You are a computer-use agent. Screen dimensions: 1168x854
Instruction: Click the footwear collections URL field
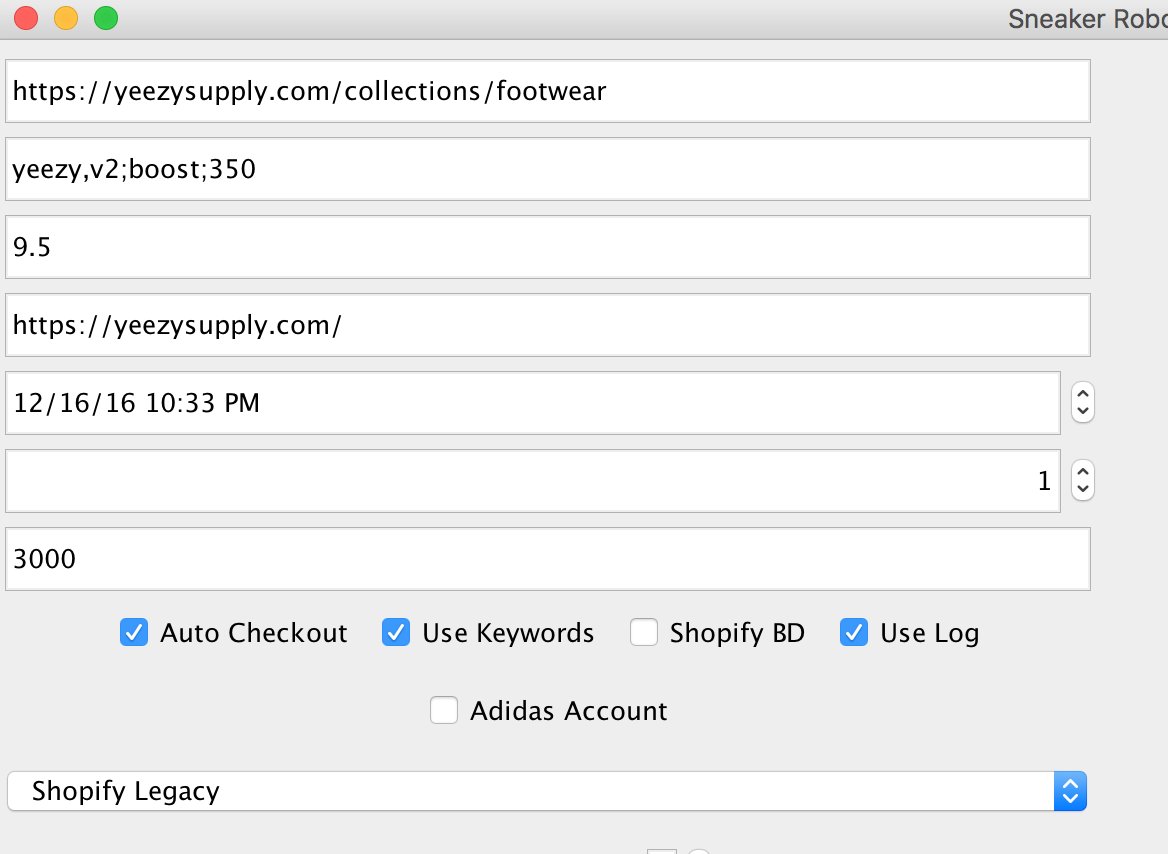(x=548, y=91)
